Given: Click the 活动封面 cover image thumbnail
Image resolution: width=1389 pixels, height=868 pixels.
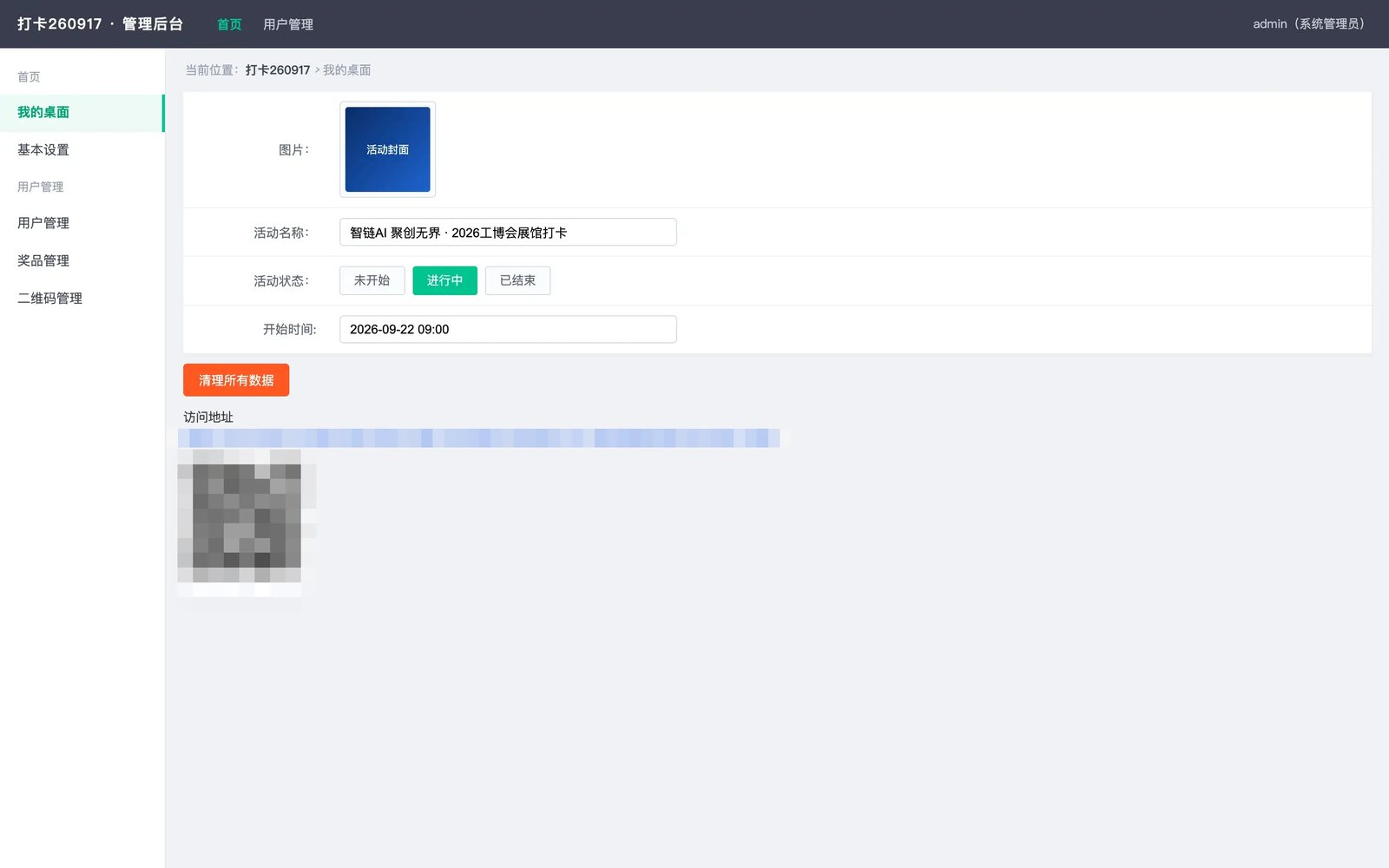Looking at the screenshot, I should [387, 149].
